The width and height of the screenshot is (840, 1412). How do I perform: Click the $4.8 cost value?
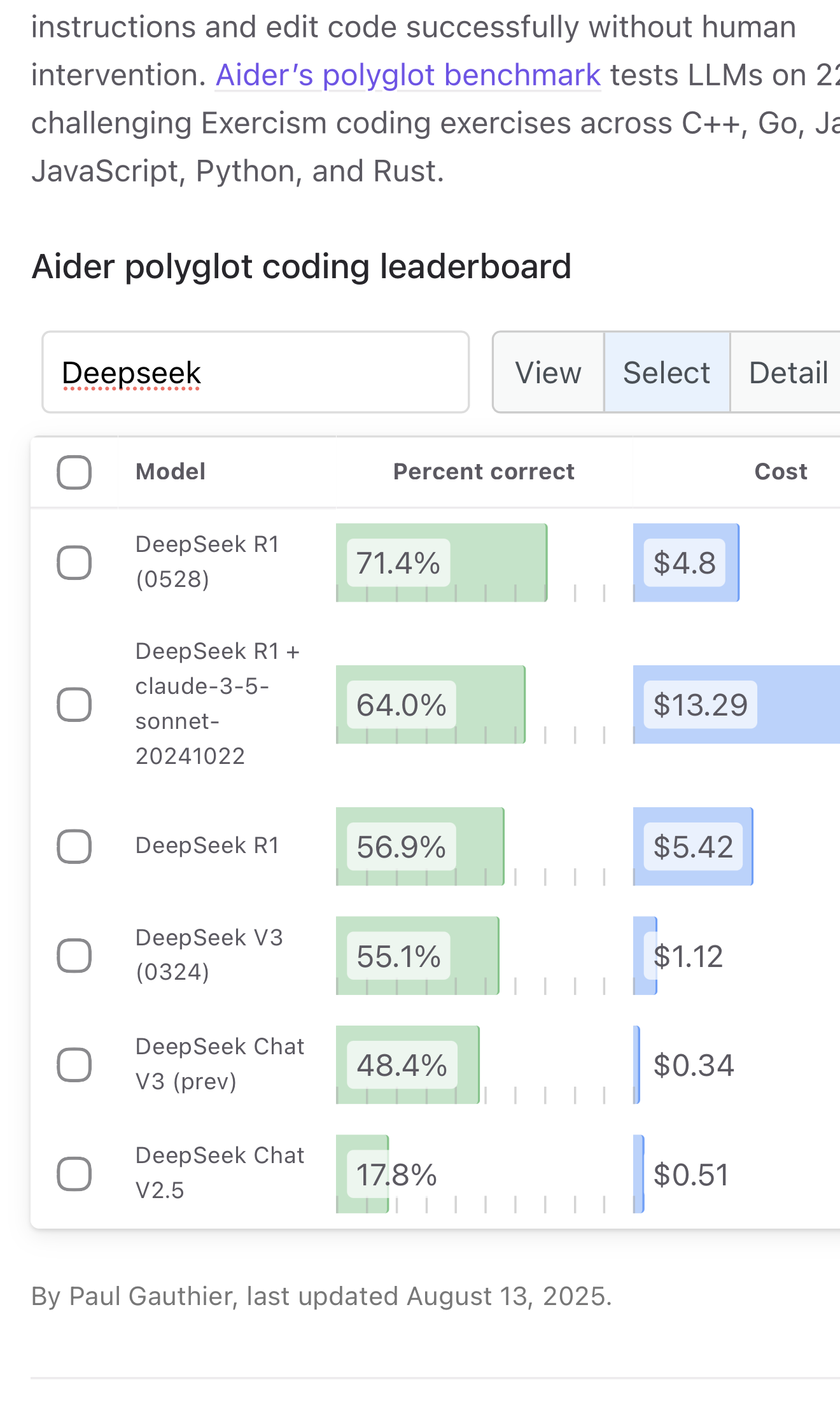tap(685, 563)
